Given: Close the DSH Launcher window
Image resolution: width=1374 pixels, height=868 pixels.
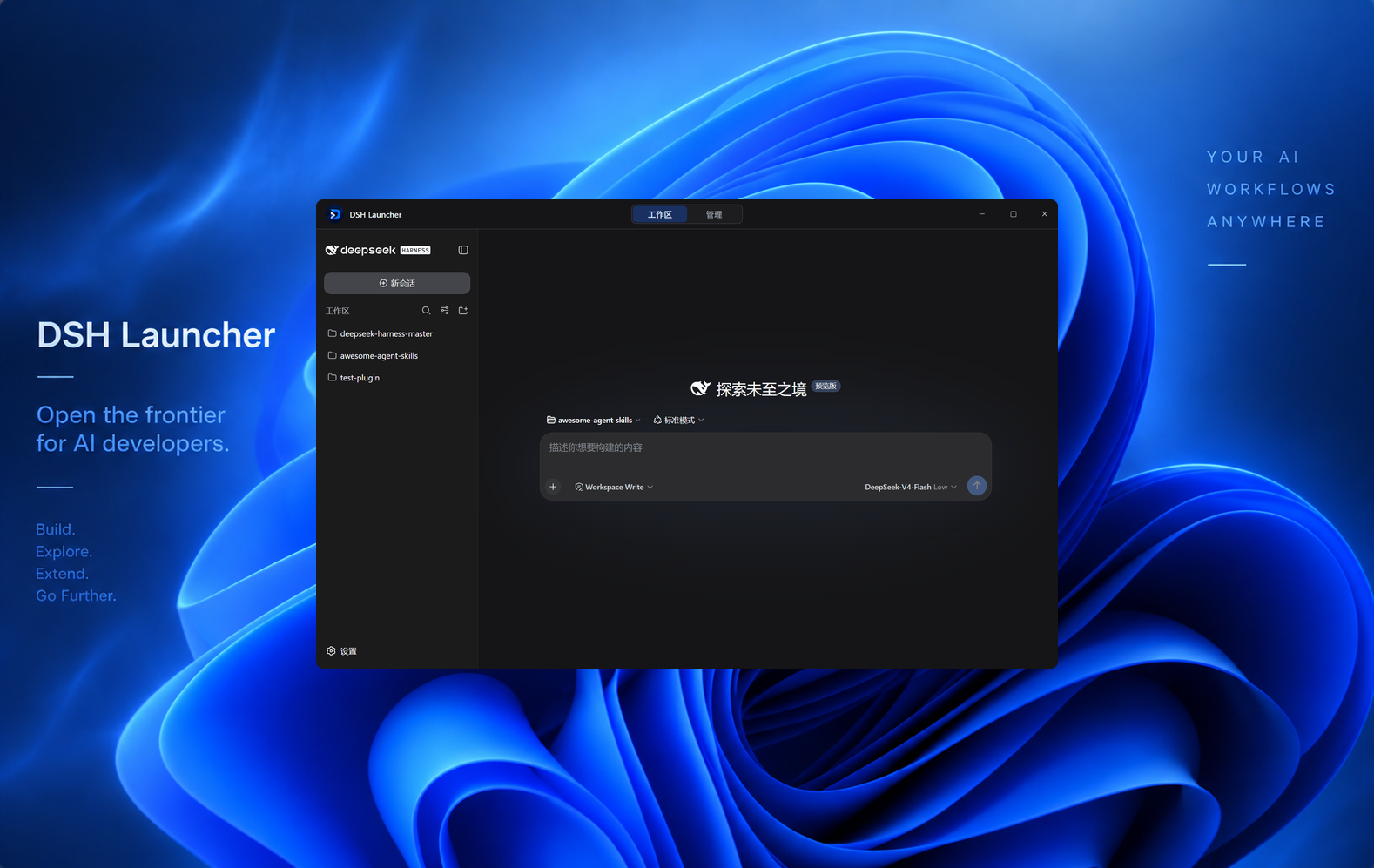Looking at the screenshot, I should [1045, 214].
